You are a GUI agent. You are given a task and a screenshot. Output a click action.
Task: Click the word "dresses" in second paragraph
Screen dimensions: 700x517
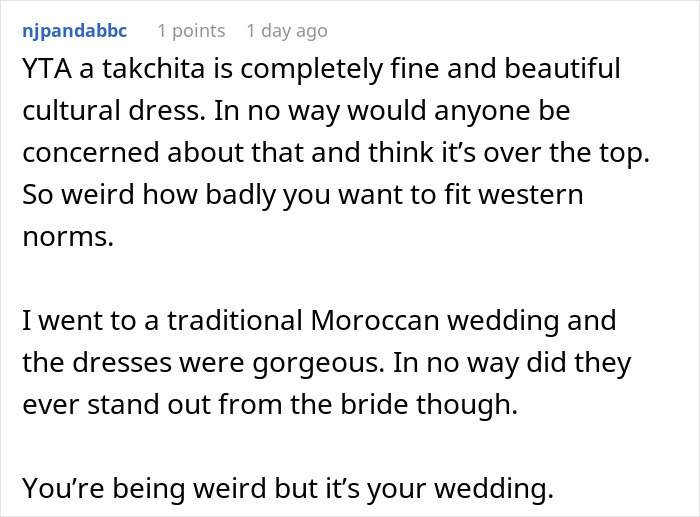[x=119, y=361]
